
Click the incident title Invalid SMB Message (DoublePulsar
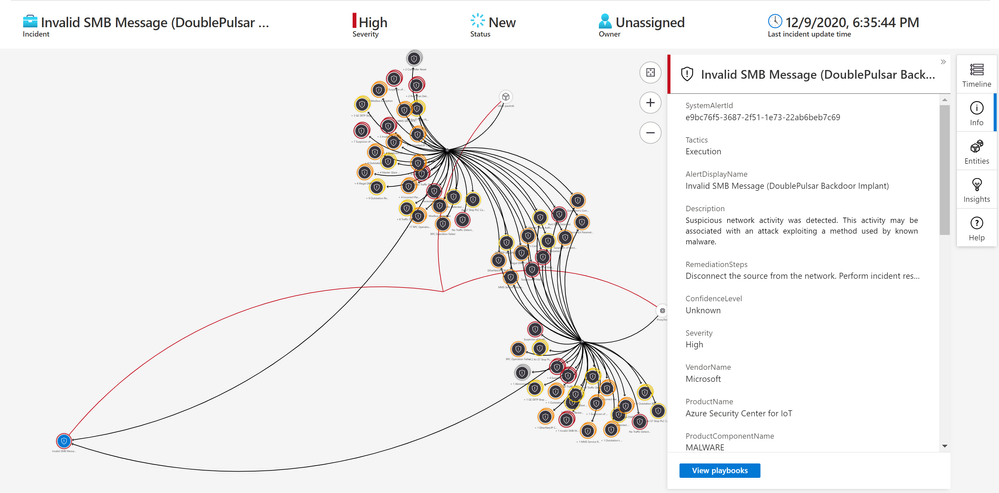point(155,22)
